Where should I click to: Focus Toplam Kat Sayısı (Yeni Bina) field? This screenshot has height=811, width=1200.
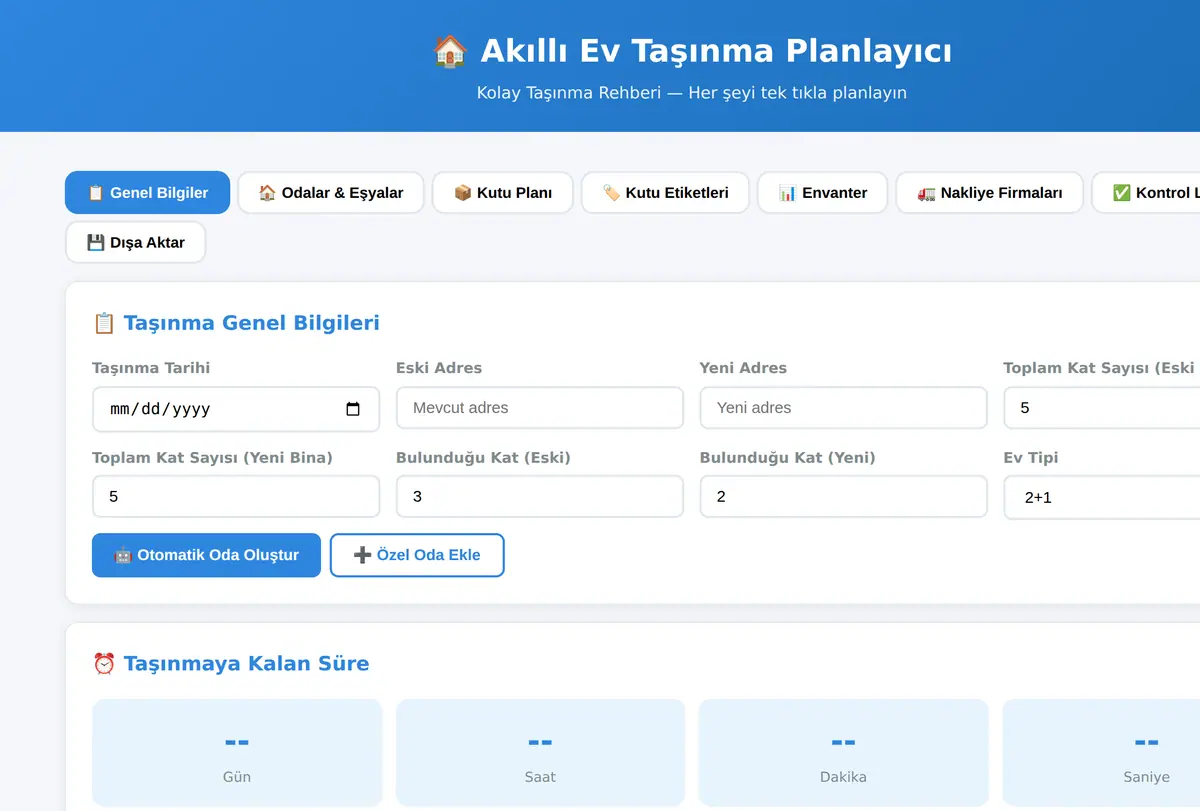tap(236, 496)
